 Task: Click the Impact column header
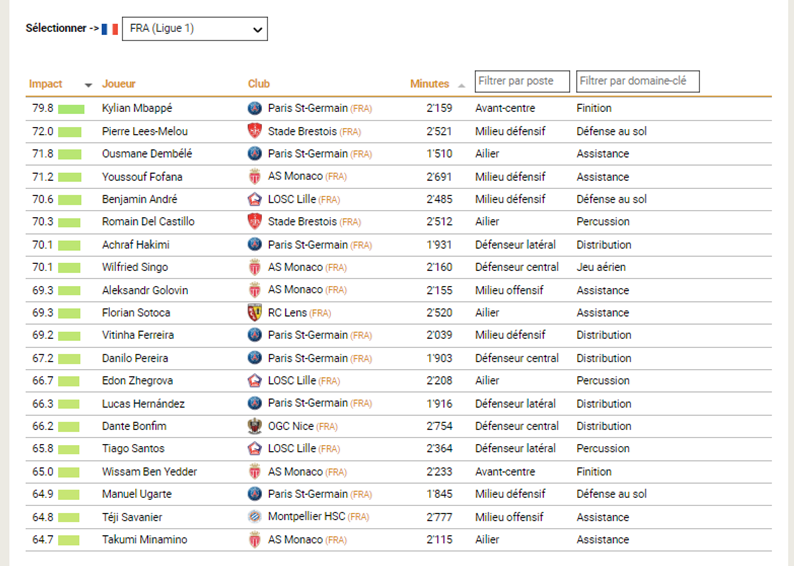pyautogui.click(x=46, y=84)
